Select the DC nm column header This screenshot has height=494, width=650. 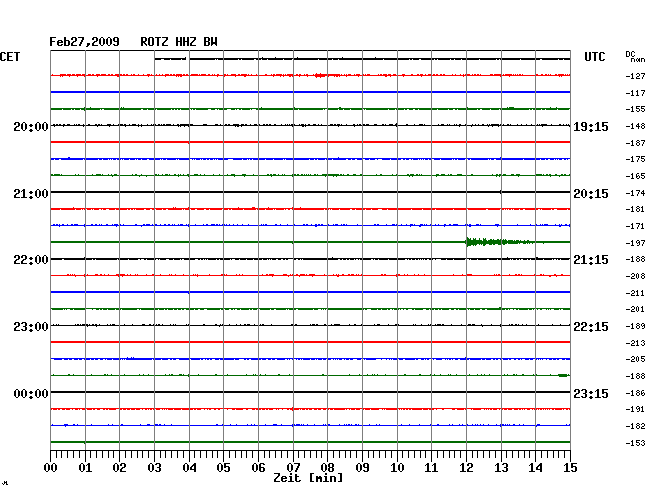635,57
